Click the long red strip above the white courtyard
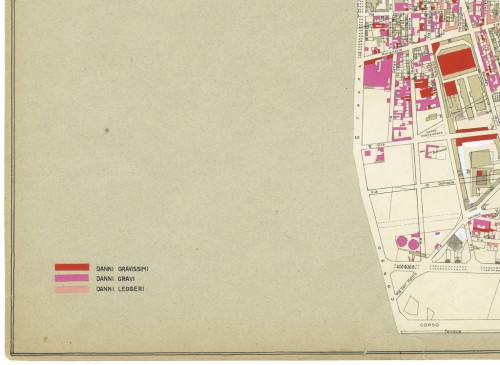The height and width of the screenshot is (365, 500). point(477,140)
